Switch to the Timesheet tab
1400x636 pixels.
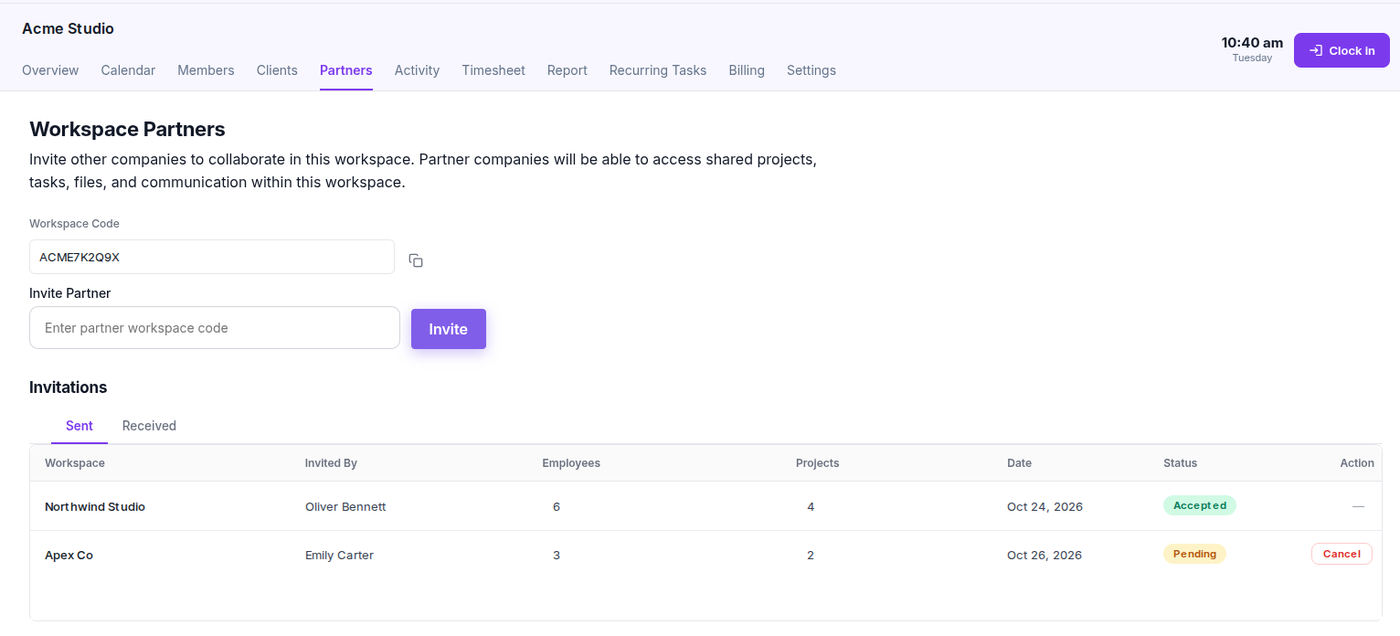coord(493,70)
